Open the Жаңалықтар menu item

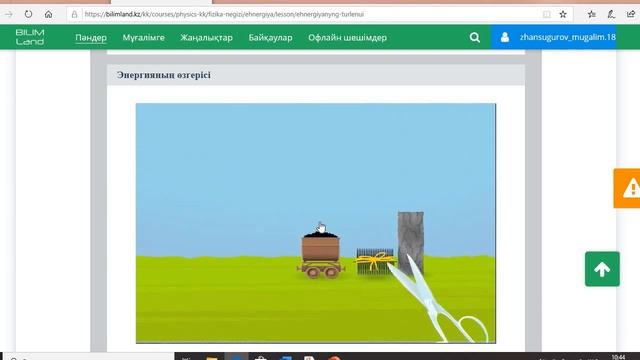tap(206, 38)
